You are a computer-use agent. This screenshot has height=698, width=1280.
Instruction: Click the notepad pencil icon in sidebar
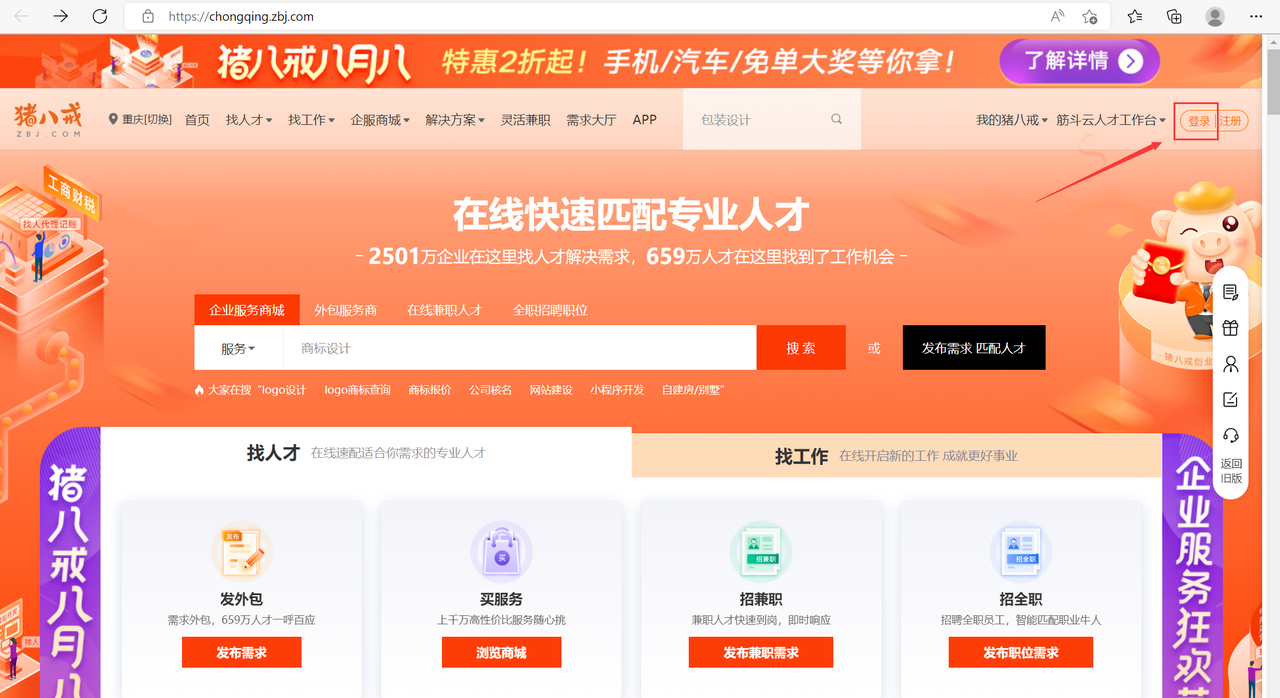tap(1231, 400)
